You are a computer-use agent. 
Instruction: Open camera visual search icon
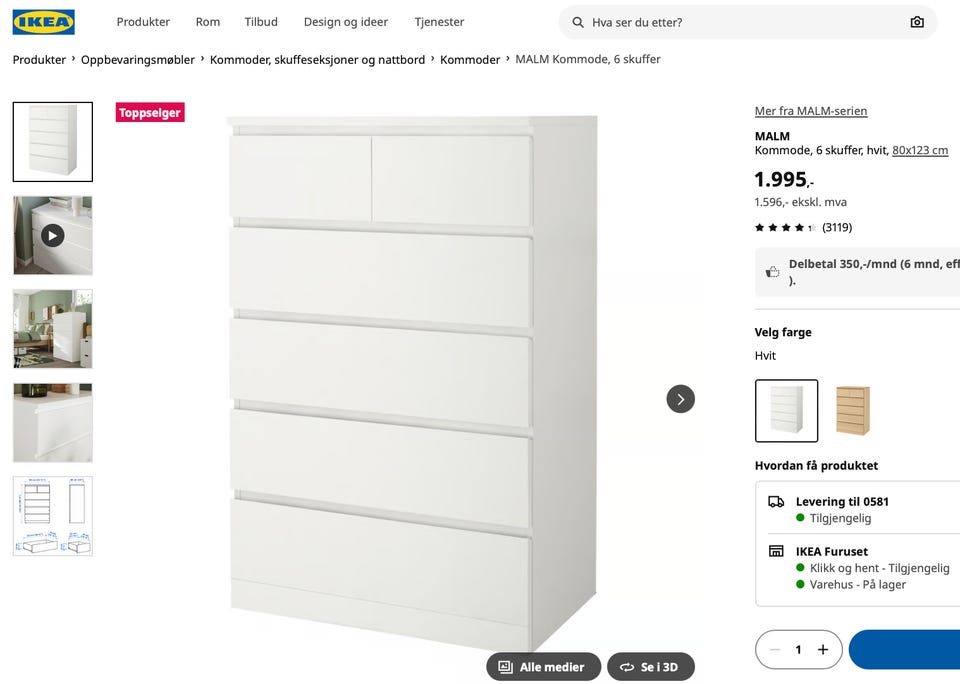(x=917, y=22)
